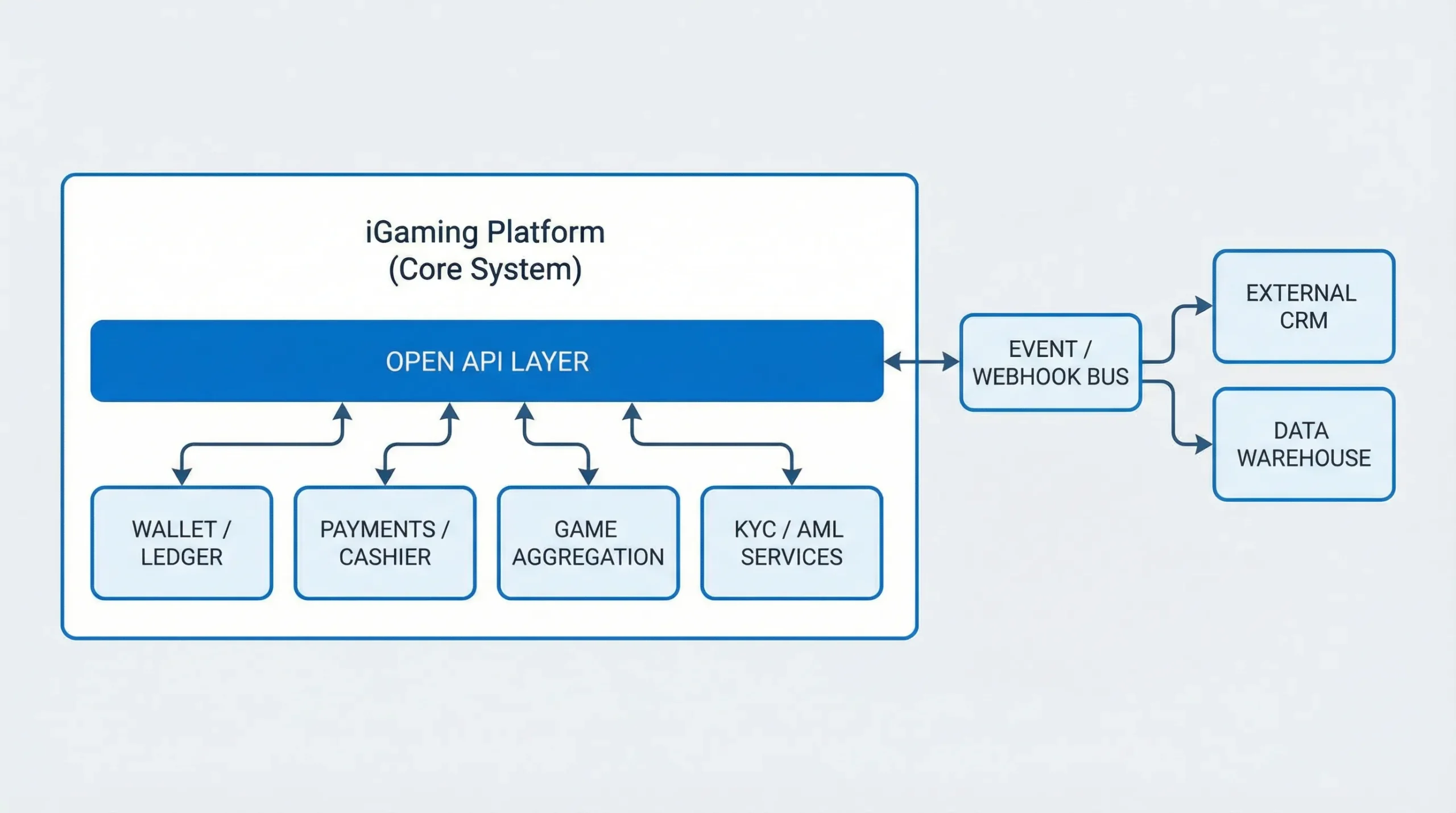Click the OPEN API LAYER bar
The height and width of the screenshot is (813, 1456).
coord(487,361)
